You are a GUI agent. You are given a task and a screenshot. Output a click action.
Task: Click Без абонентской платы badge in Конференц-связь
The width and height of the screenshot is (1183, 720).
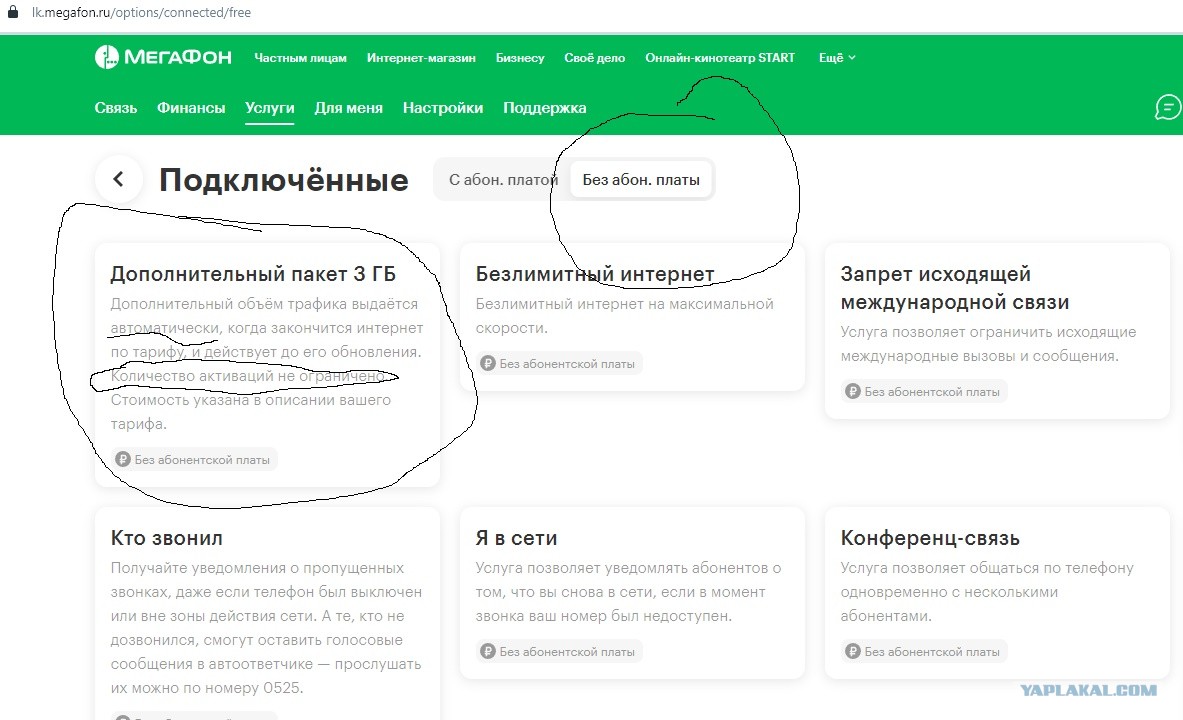924,651
